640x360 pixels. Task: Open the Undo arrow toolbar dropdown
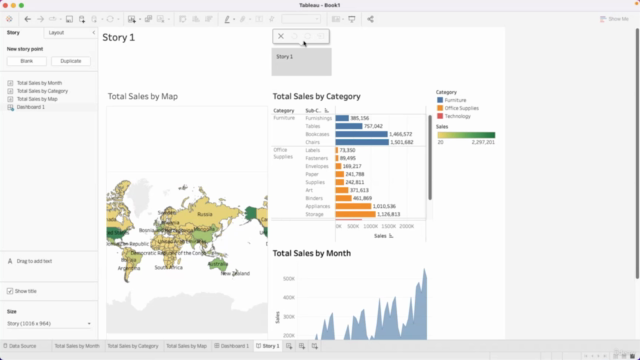[60, 19]
